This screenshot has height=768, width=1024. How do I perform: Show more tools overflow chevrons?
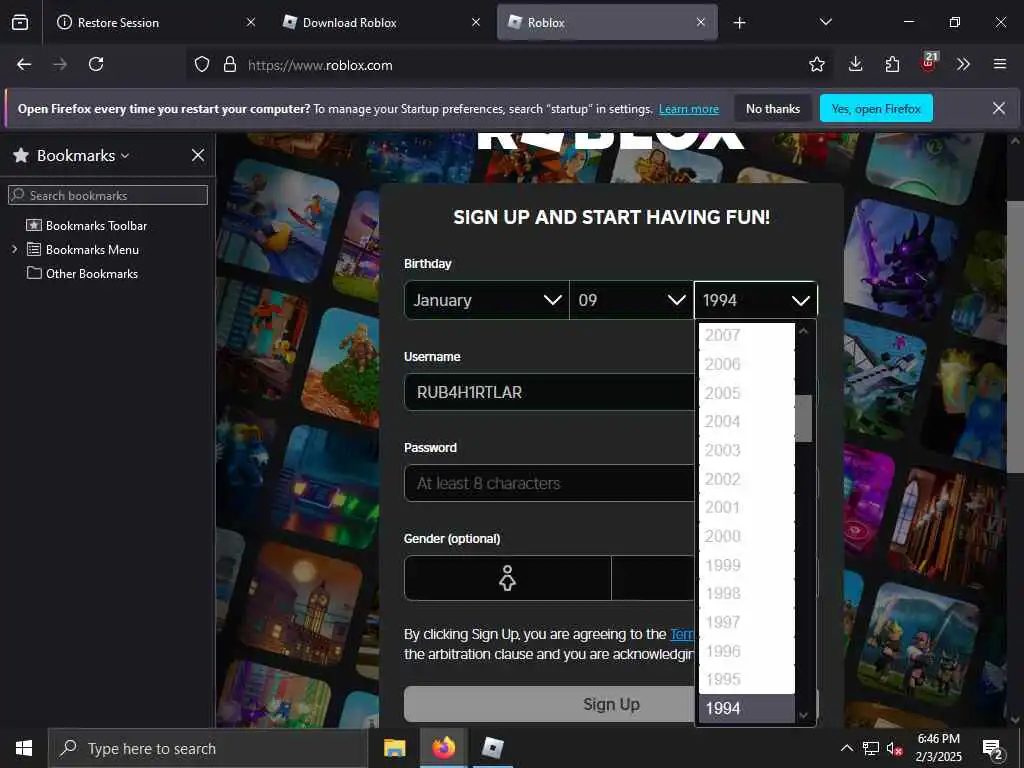tap(963, 64)
